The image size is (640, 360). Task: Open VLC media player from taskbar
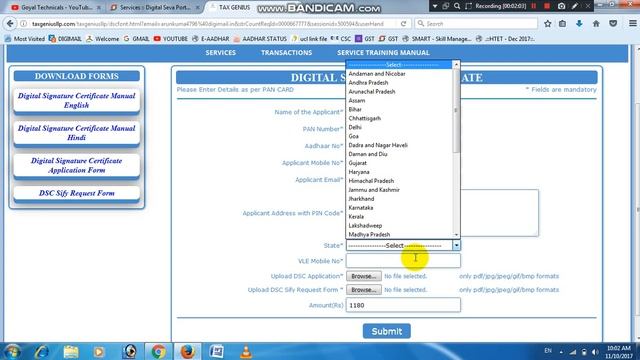pos(246,351)
